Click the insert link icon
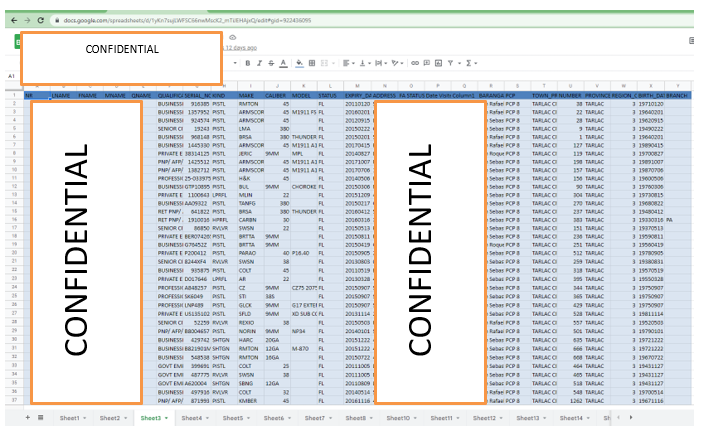 tap(415, 63)
